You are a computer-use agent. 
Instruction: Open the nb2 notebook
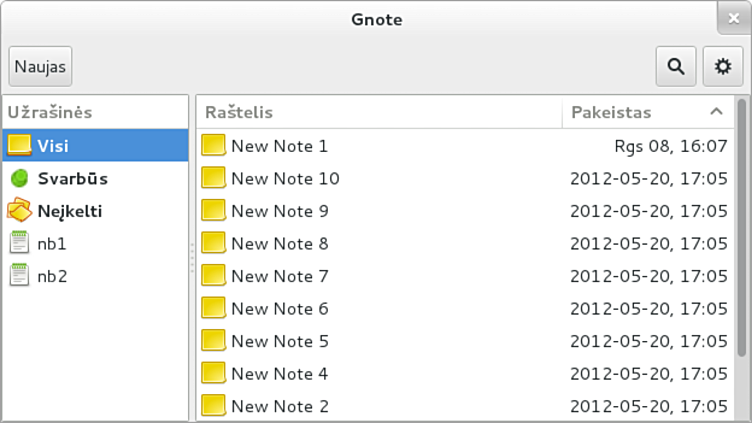pyautogui.click(x=52, y=276)
